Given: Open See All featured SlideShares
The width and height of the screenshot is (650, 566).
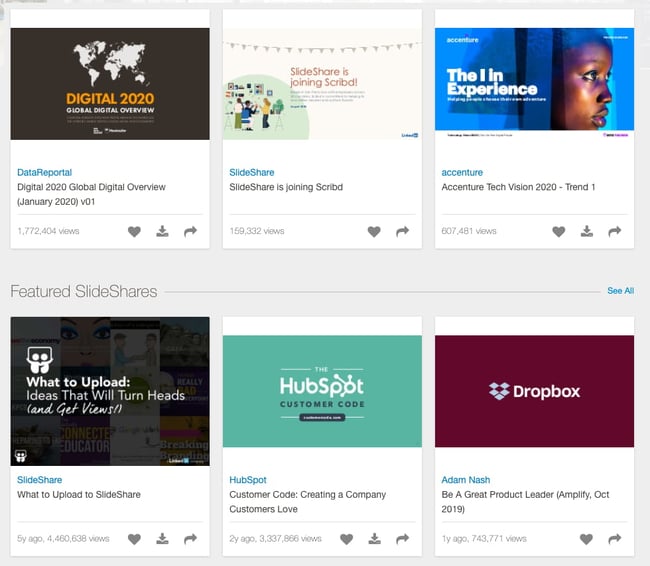Looking at the screenshot, I should (x=620, y=291).
